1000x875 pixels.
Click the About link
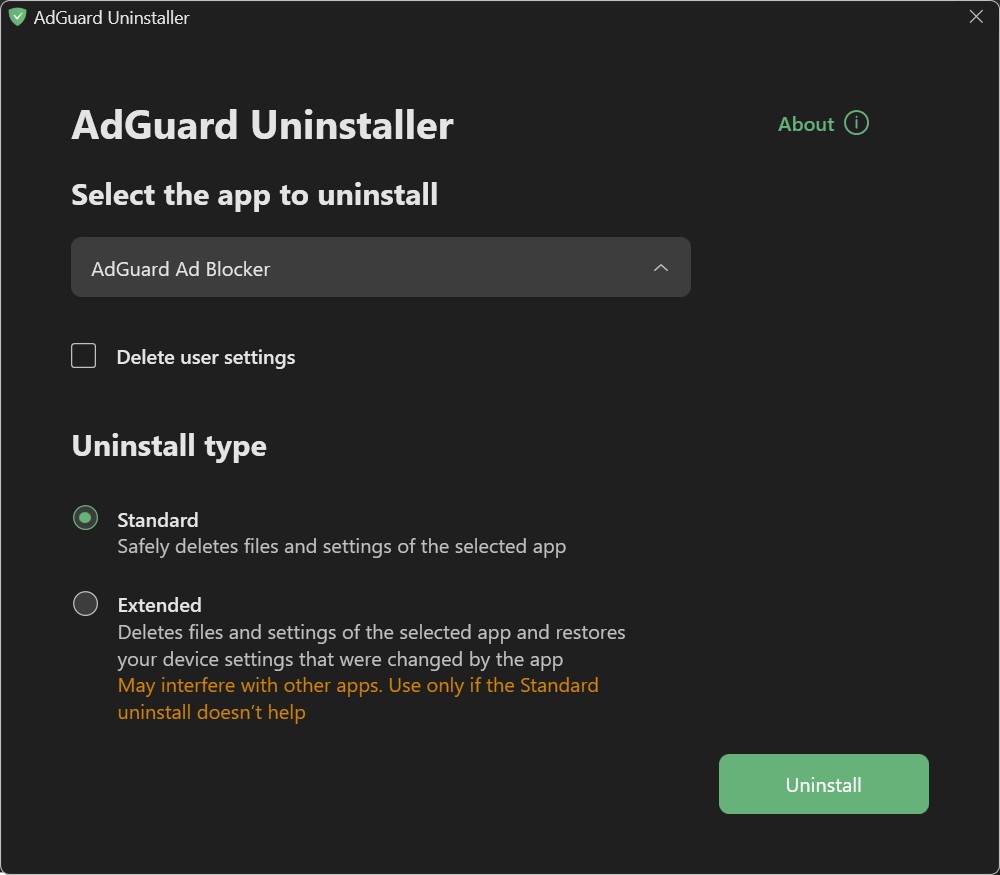click(x=805, y=124)
